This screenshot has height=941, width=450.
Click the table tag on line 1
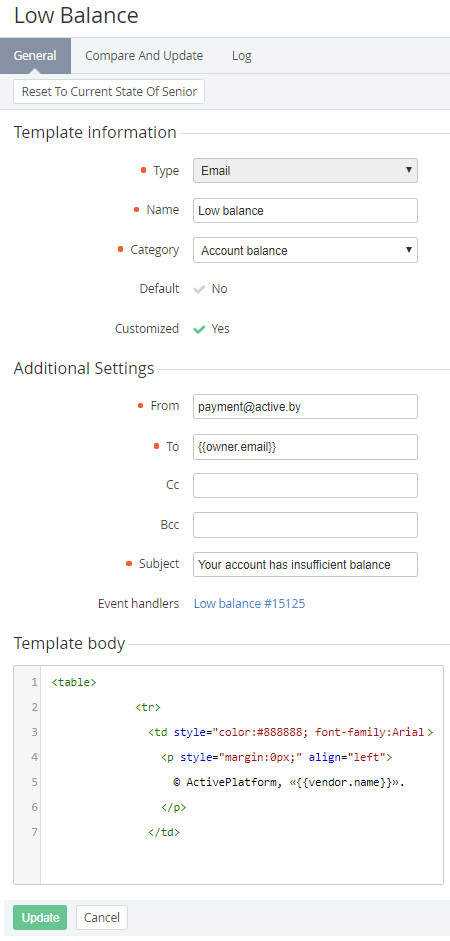[74, 682]
